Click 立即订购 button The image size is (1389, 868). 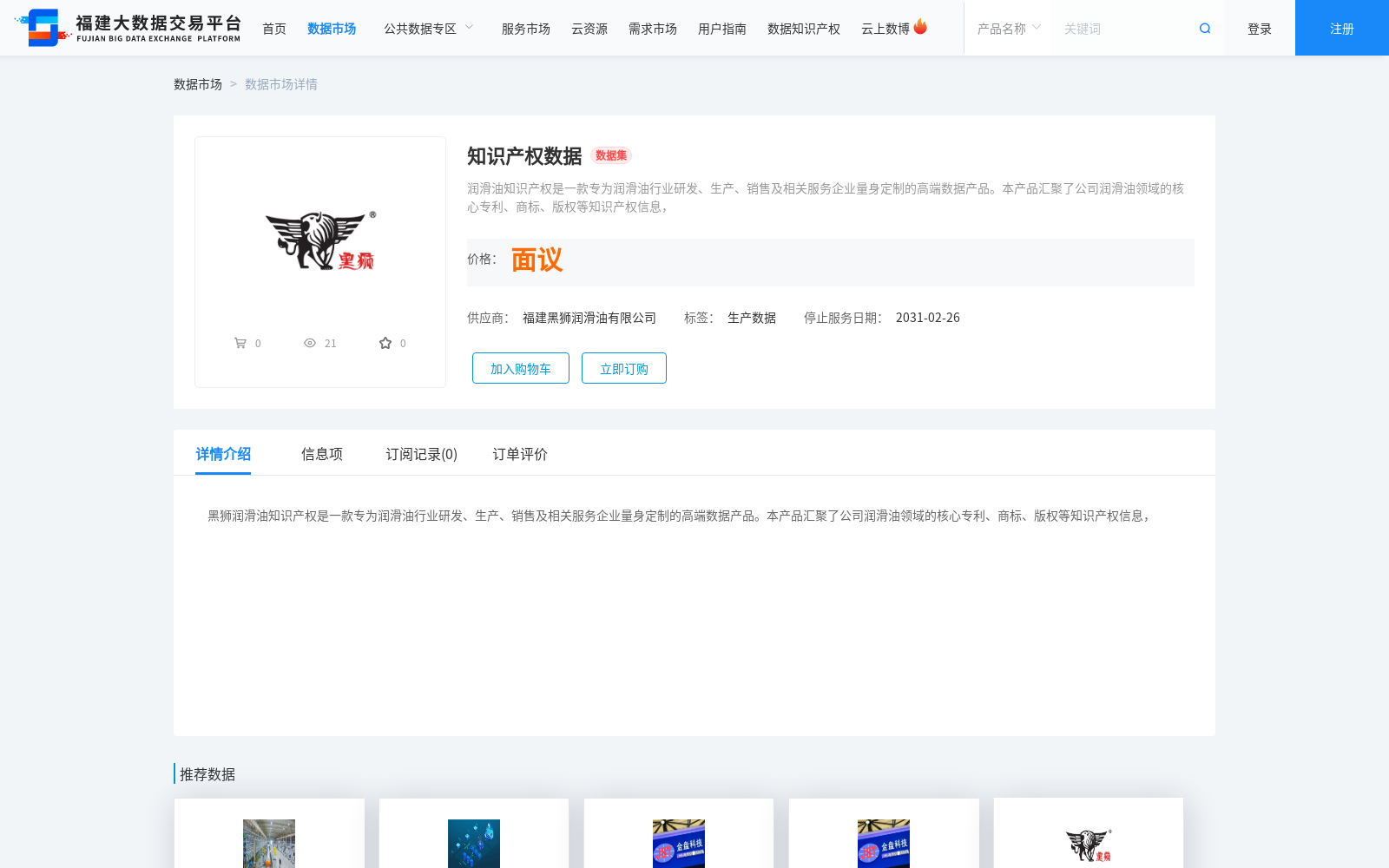[624, 368]
